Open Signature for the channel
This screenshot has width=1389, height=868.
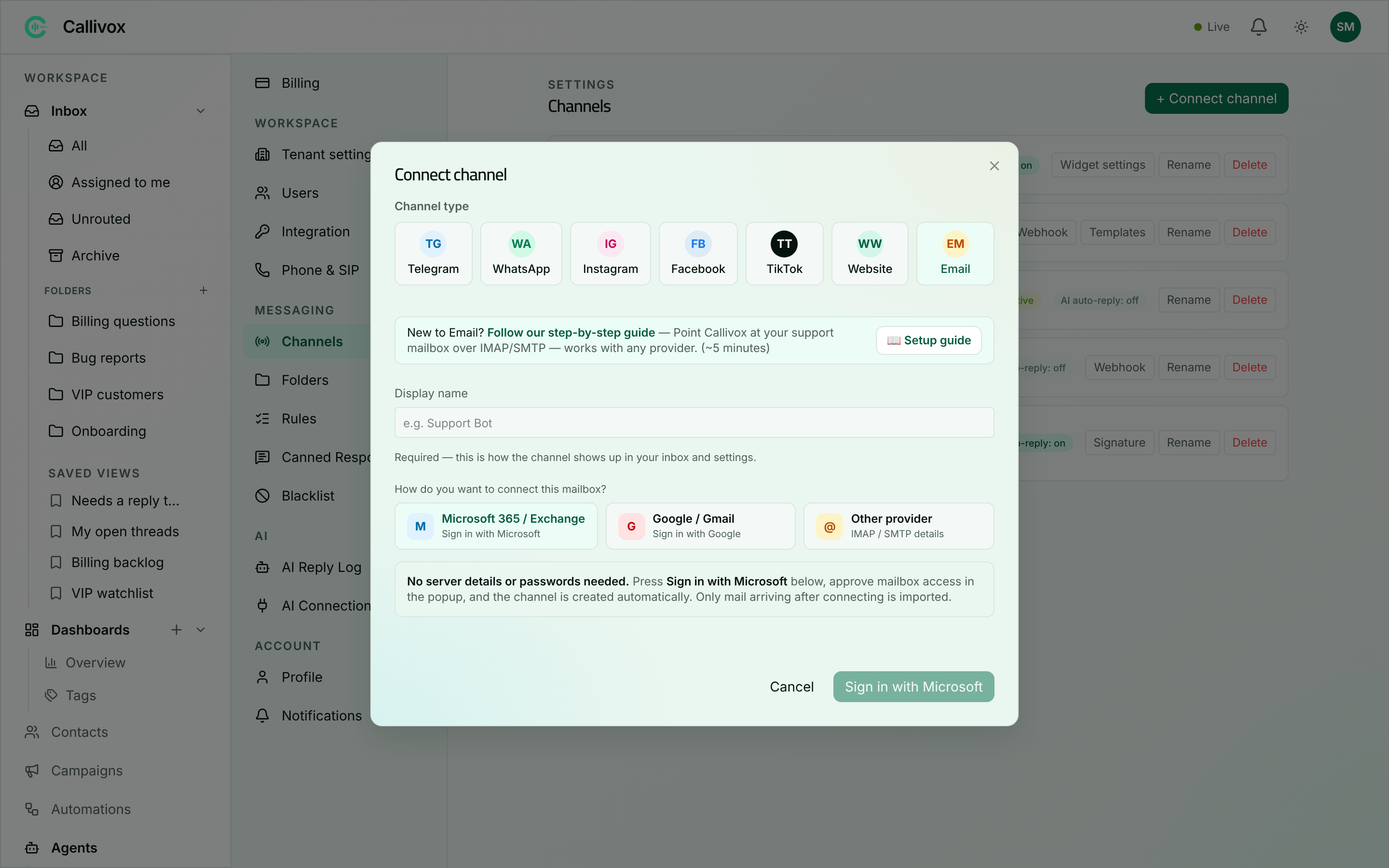click(1119, 443)
